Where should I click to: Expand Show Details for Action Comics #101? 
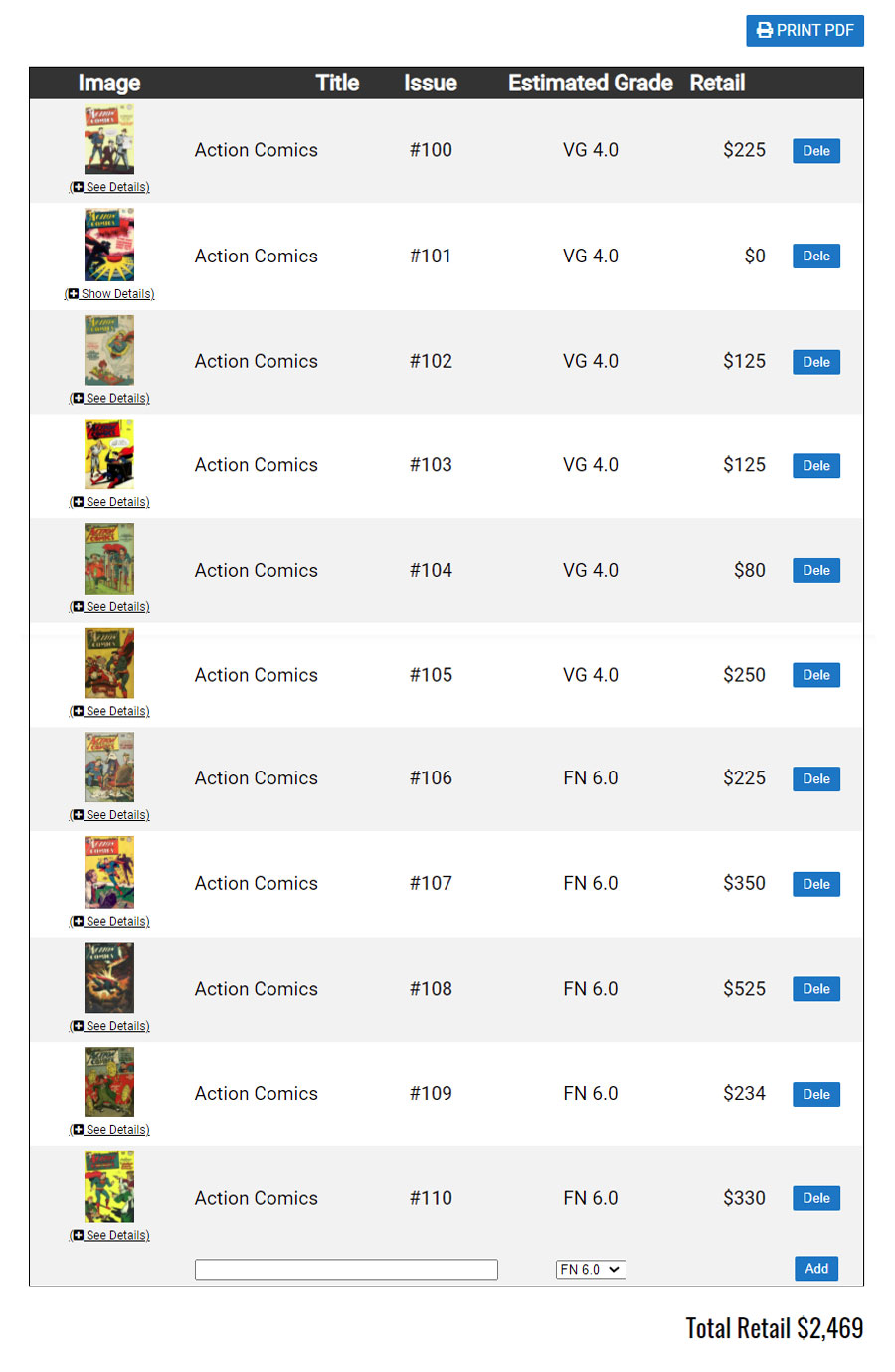[x=109, y=294]
